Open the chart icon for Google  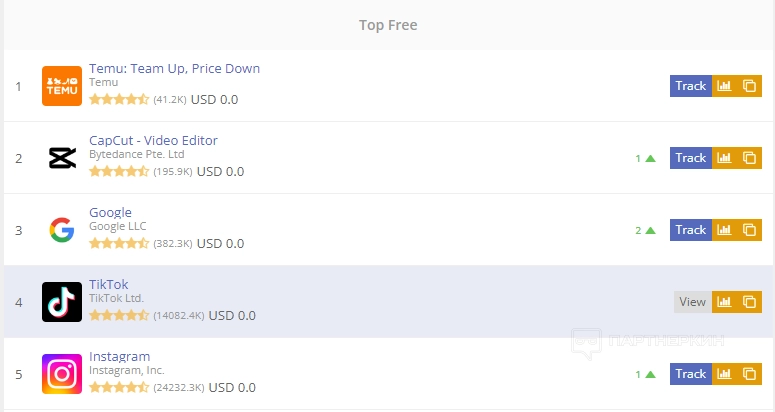[x=725, y=230]
